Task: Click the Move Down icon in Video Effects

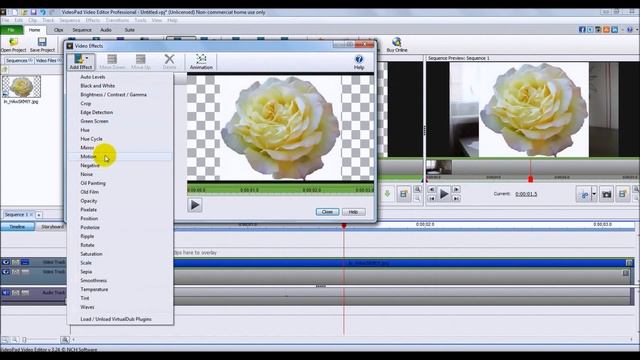Action: [112, 62]
